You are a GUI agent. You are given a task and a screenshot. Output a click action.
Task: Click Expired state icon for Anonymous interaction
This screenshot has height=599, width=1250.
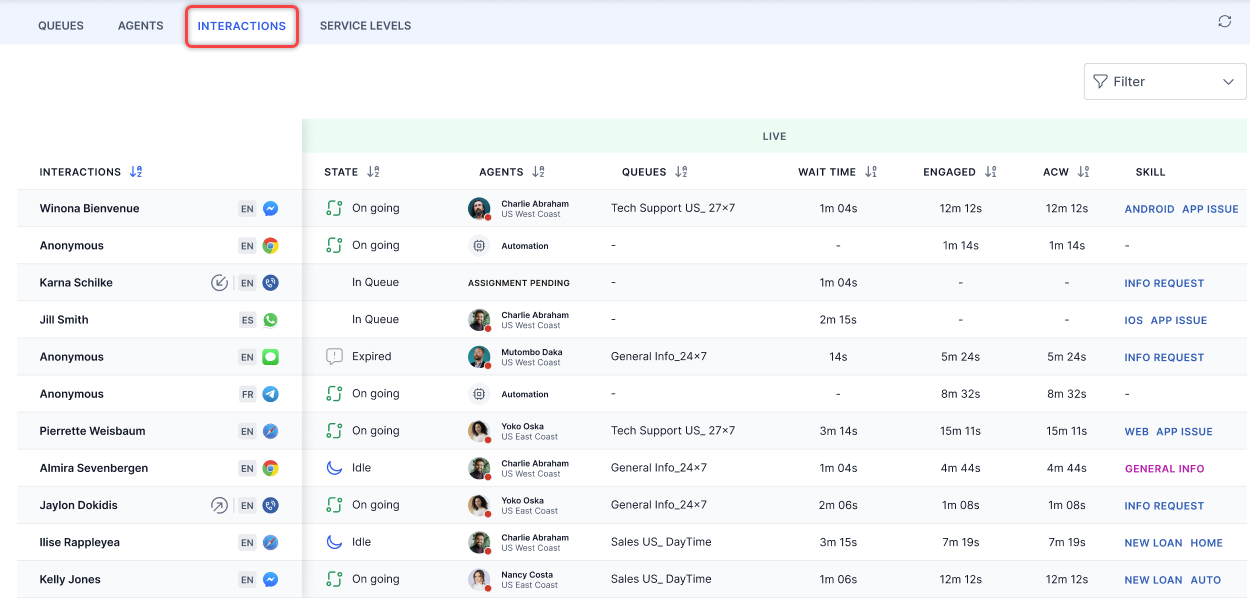[x=334, y=357]
